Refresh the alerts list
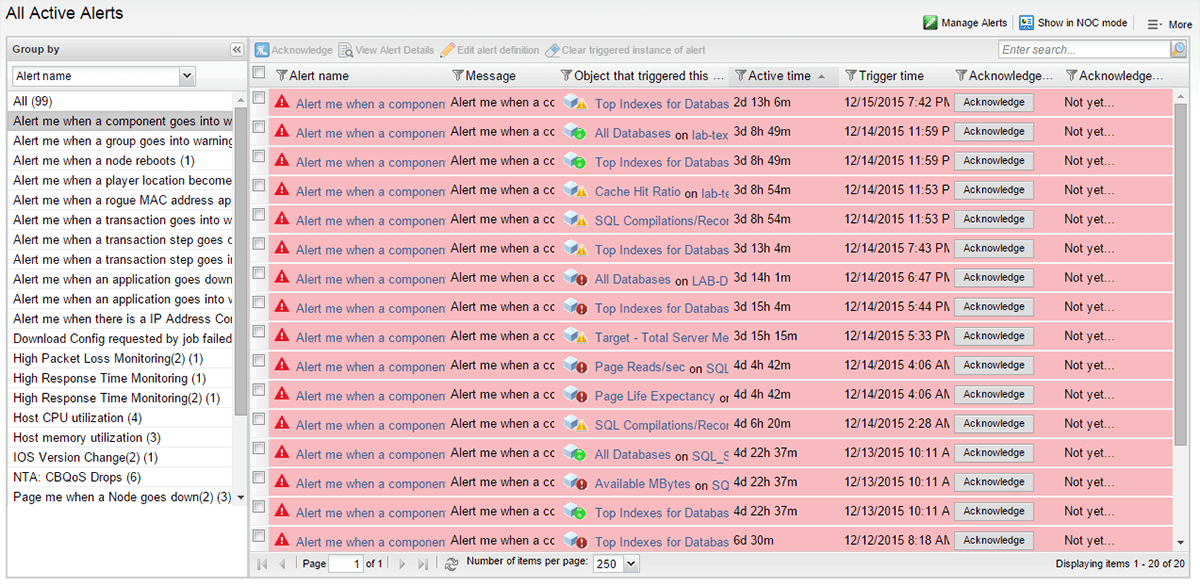 pyautogui.click(x=451, y=563)
